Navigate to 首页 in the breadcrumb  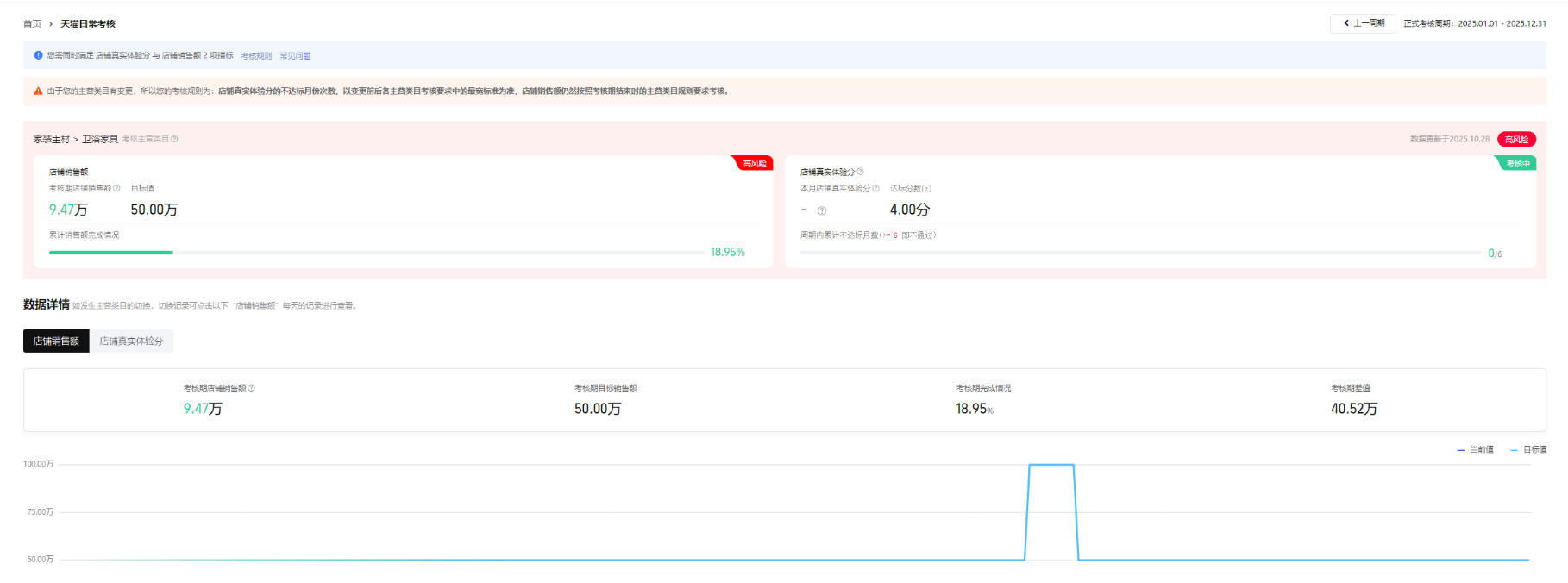[32, 24]
